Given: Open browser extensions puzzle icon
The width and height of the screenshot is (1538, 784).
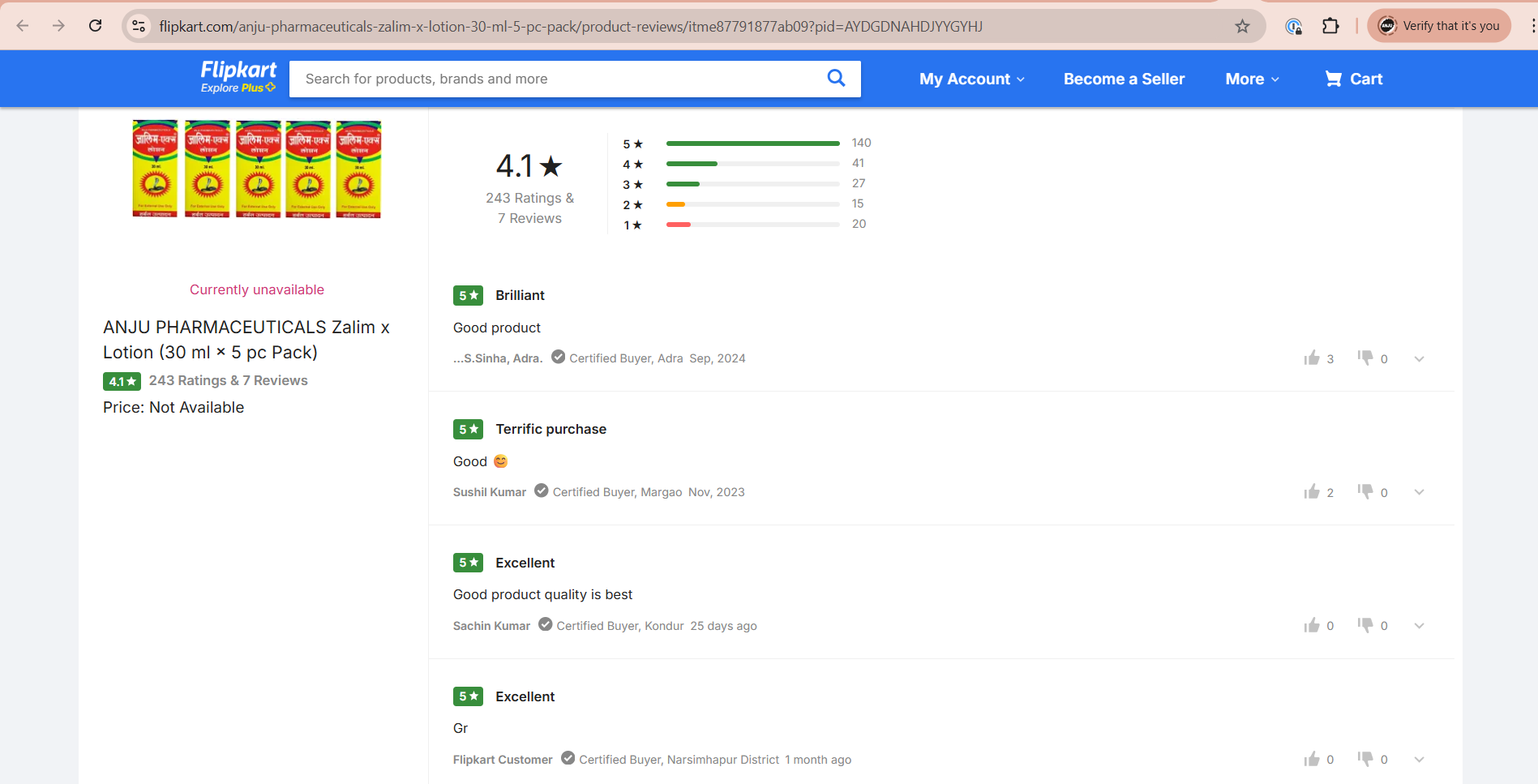Looking at the screenshot, I should pyautogui.click(x=1330, y=26).
